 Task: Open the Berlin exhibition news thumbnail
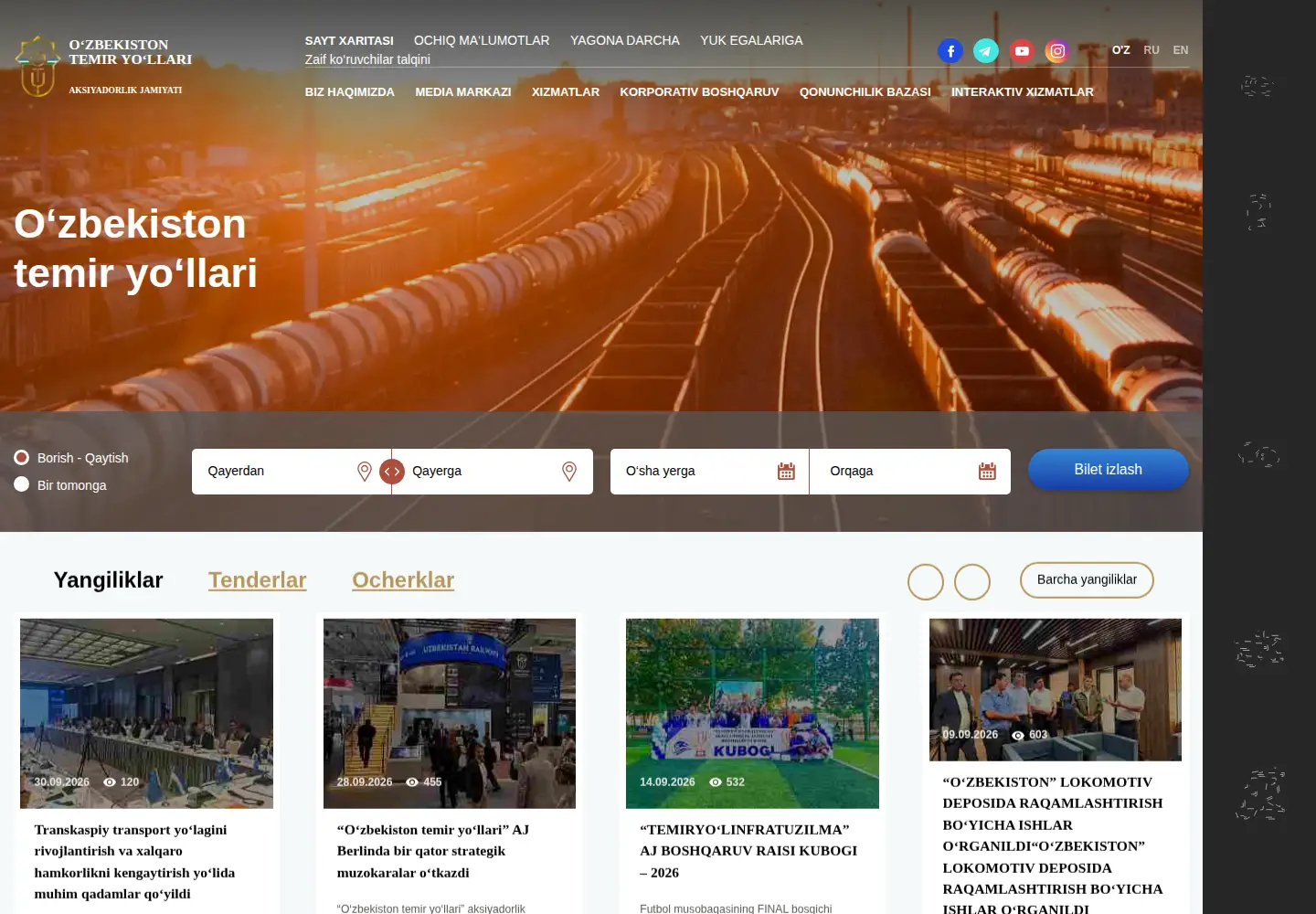(450, 713)
